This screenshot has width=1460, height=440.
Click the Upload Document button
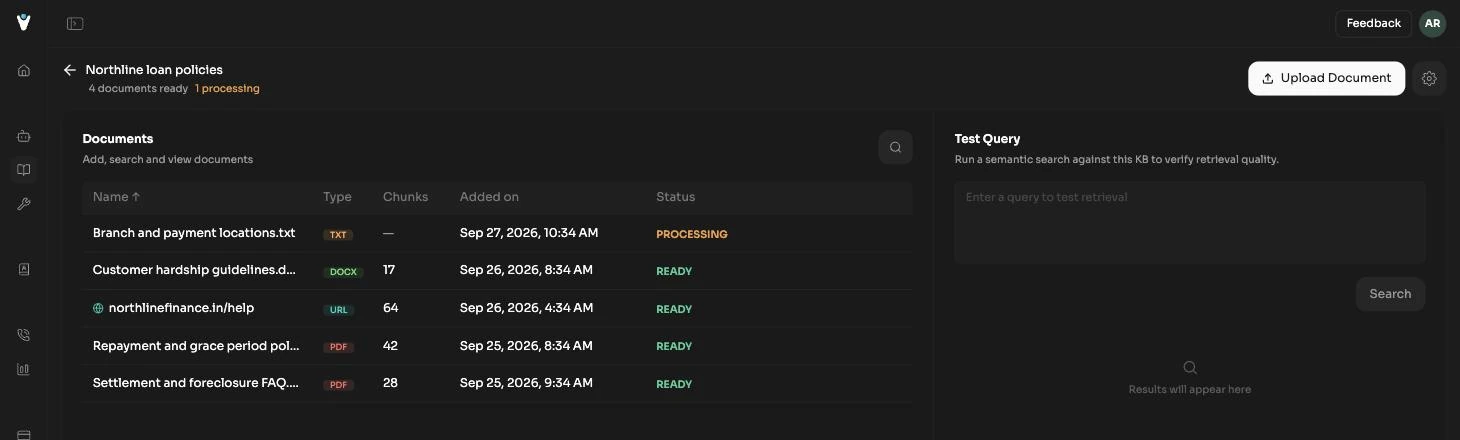(1326, 78)
